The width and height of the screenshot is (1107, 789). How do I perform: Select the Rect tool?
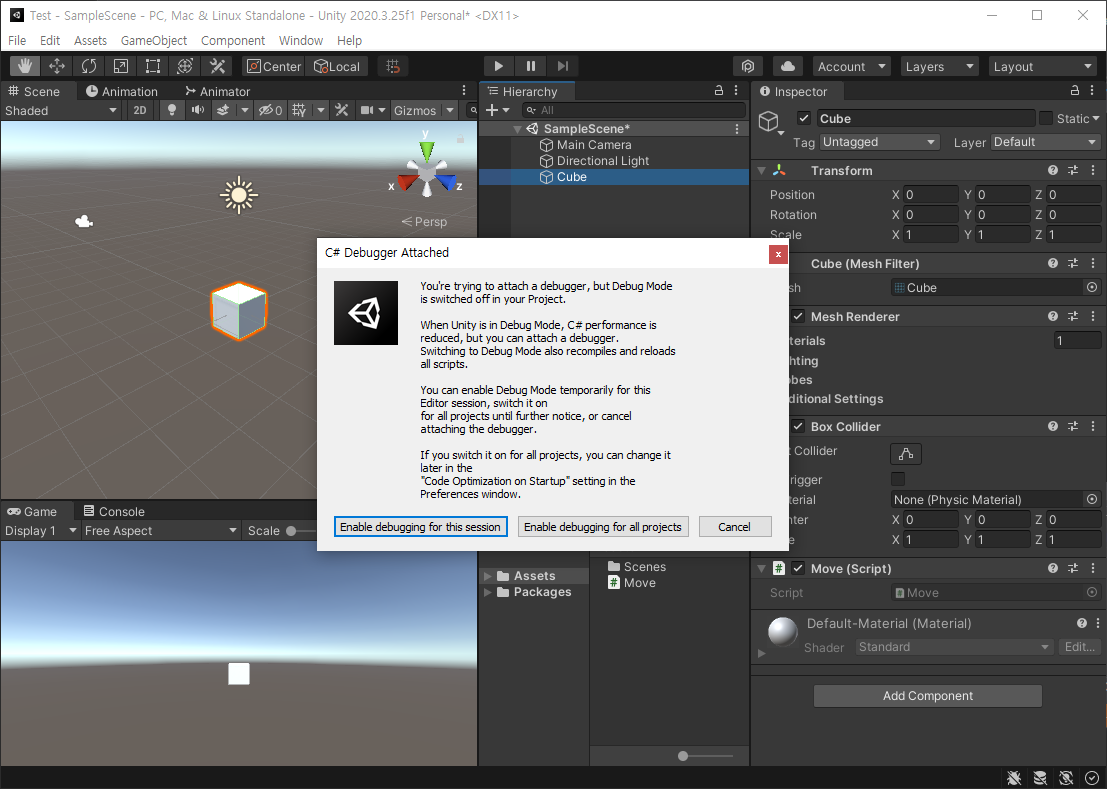152,66
